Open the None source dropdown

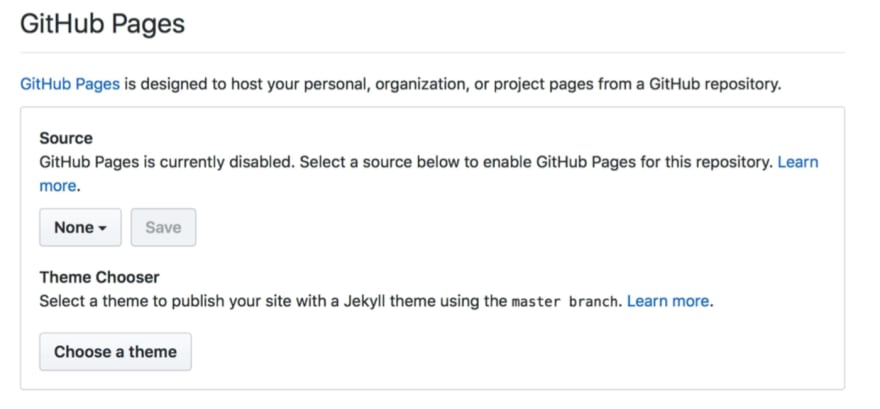pos(80,227)
